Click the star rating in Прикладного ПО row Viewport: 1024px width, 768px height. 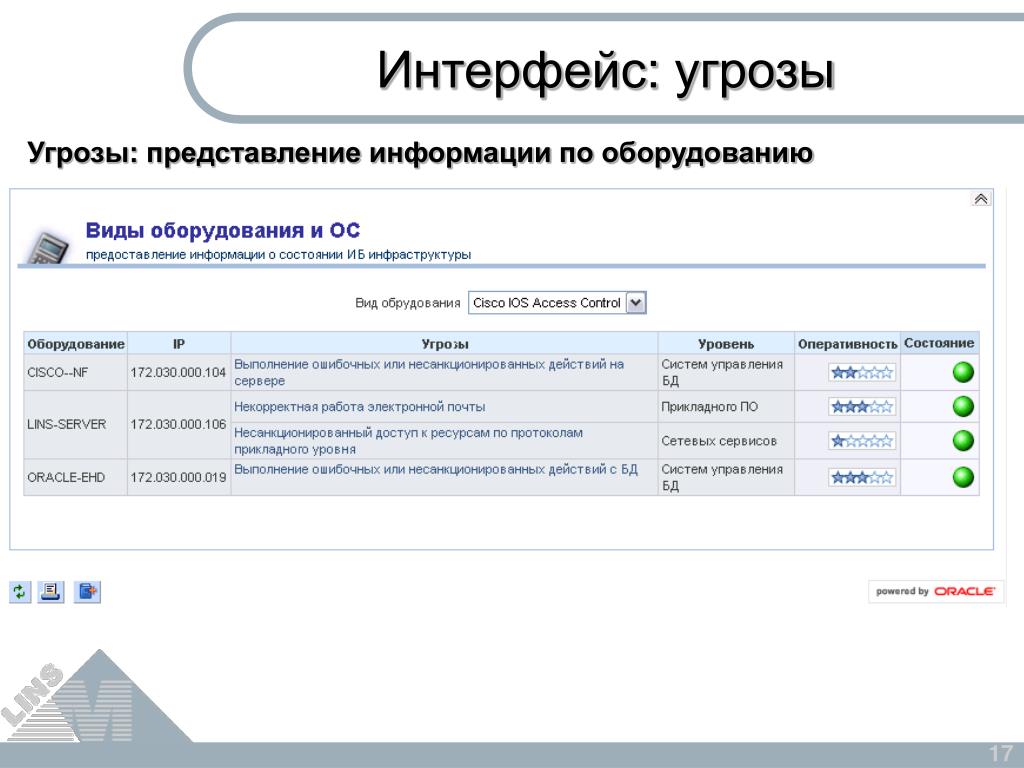862,406
